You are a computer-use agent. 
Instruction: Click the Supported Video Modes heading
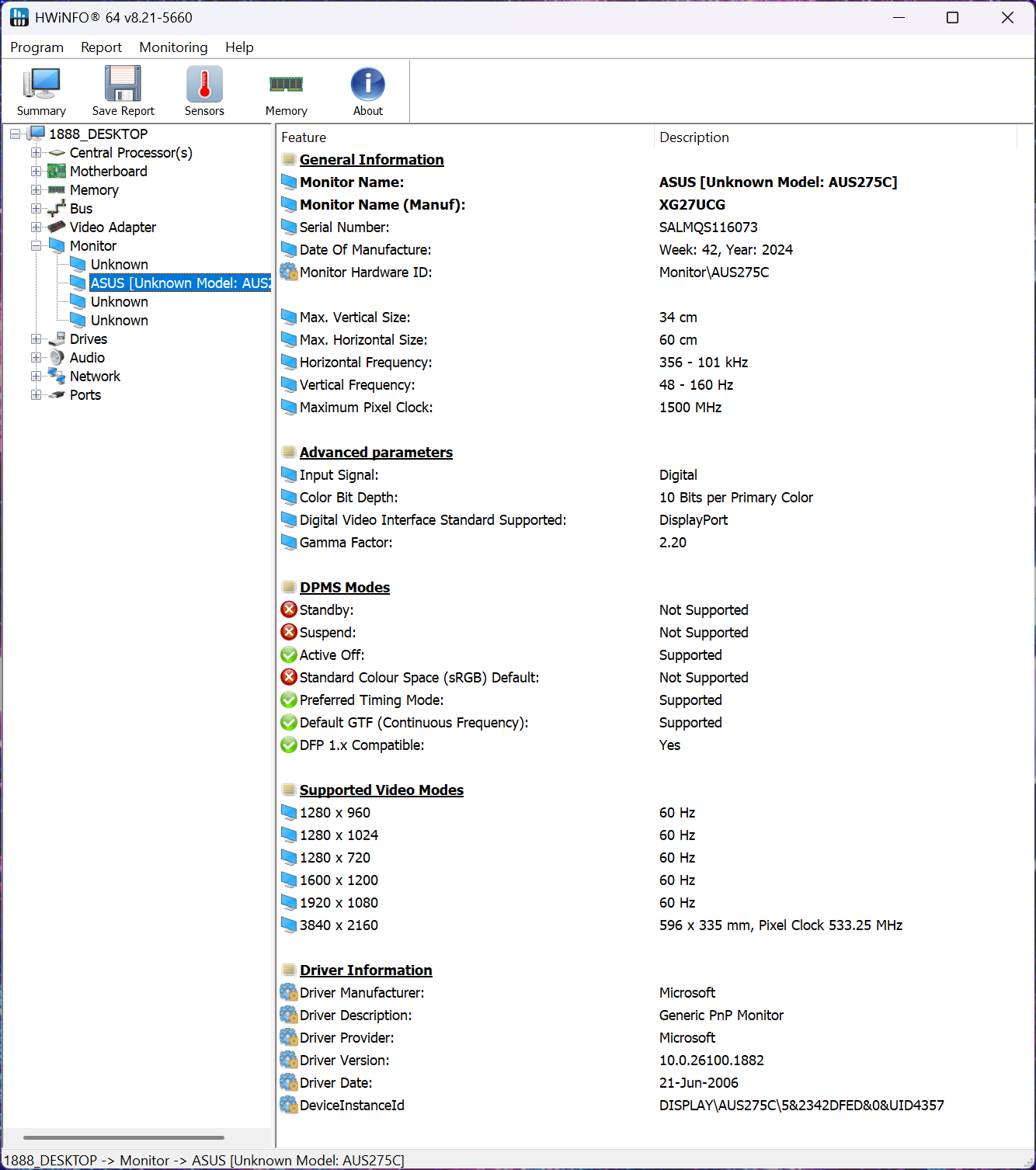tap(381, 790)
